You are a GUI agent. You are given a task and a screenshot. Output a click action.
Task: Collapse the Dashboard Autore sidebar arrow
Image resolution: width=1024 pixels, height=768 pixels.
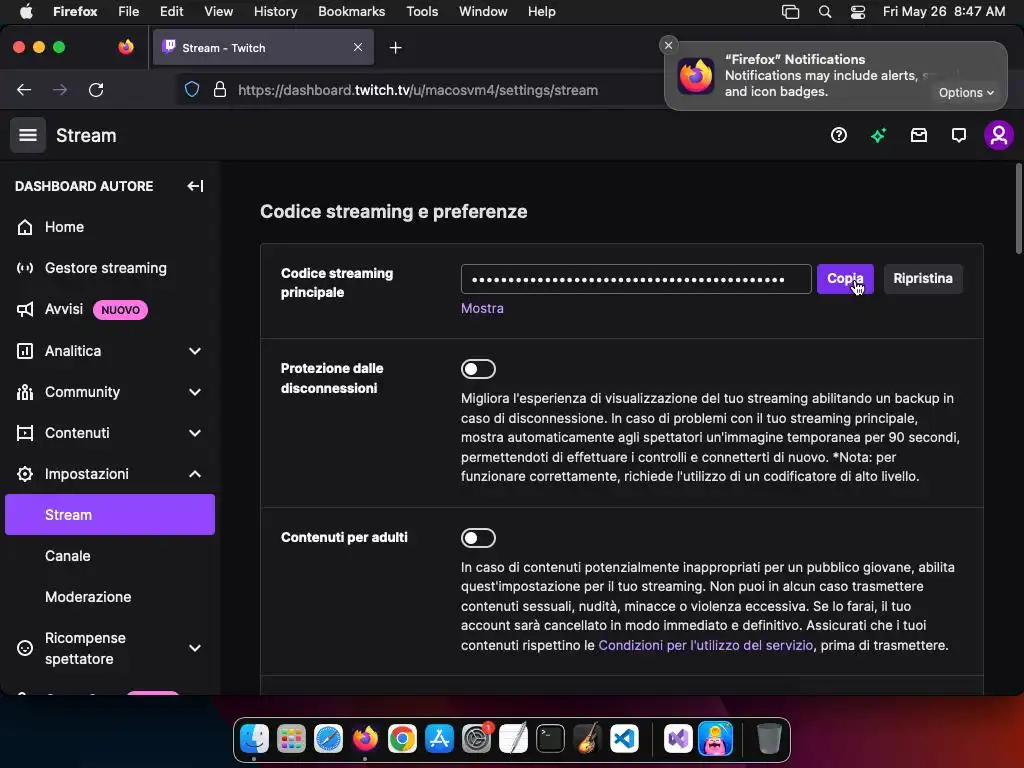[195, 186]
